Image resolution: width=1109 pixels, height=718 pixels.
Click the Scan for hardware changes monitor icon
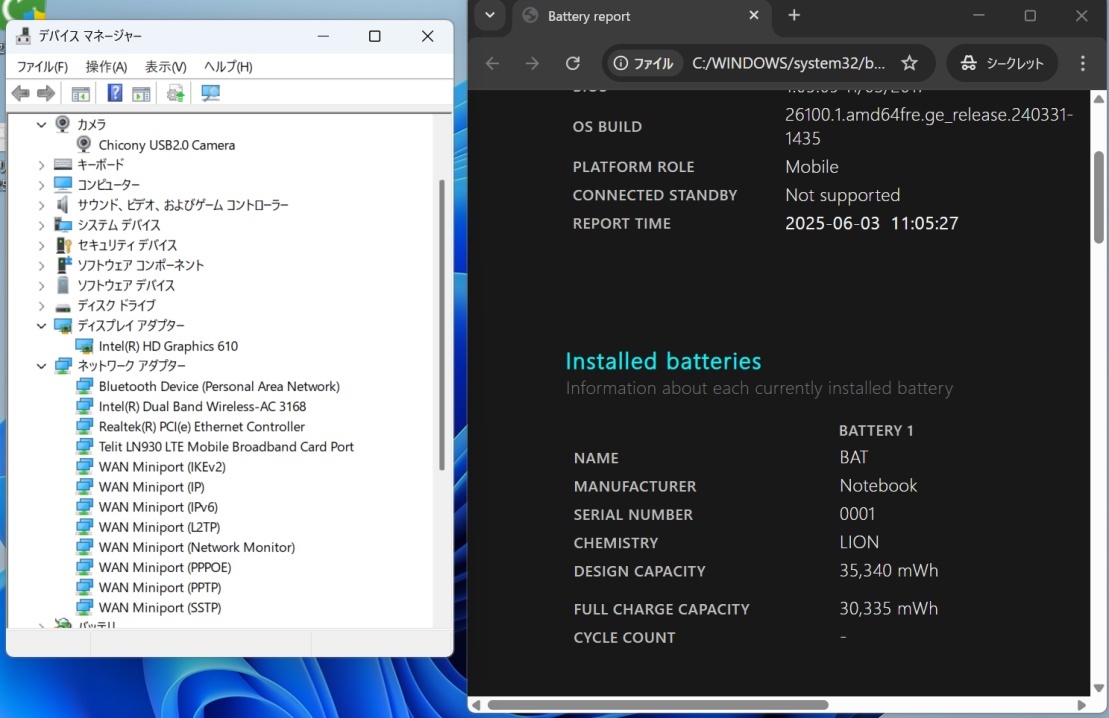(x=210, y=93)
